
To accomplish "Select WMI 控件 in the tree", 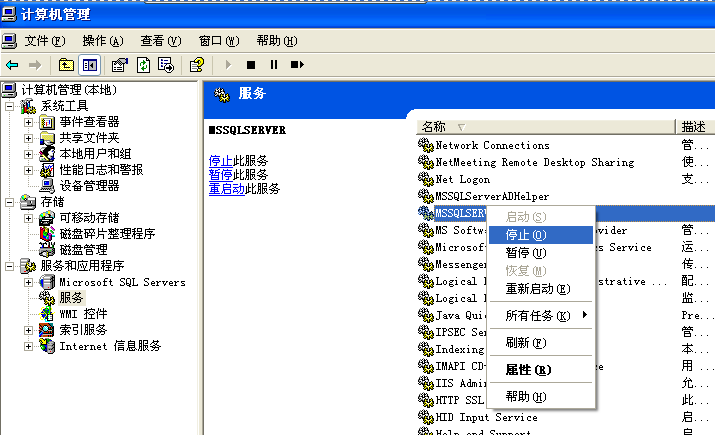I will (83, 314).
